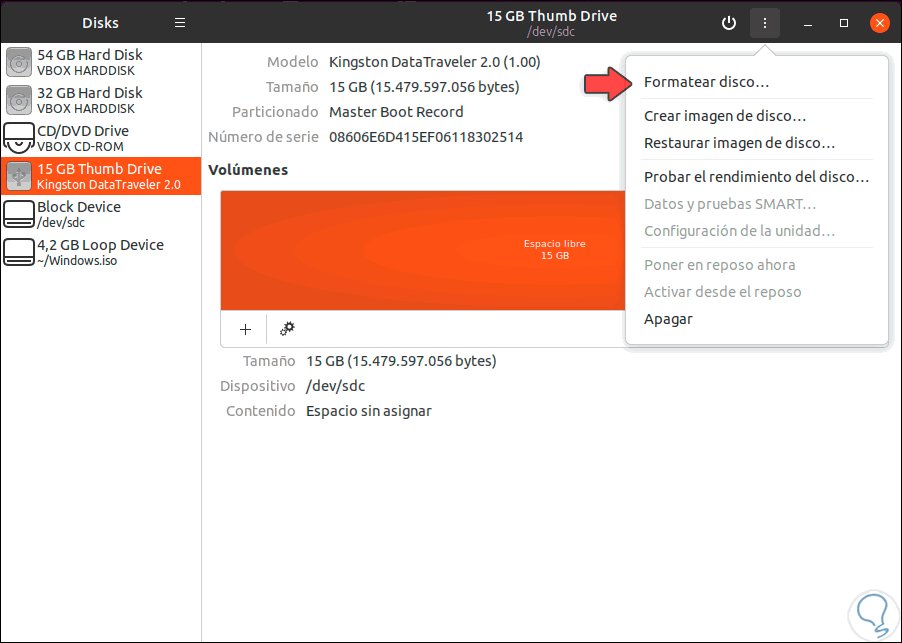Click the ~/Windows.iso loop device path
Image resolution: width=902 pixels, height=643 pixels.
coord(77,261)
